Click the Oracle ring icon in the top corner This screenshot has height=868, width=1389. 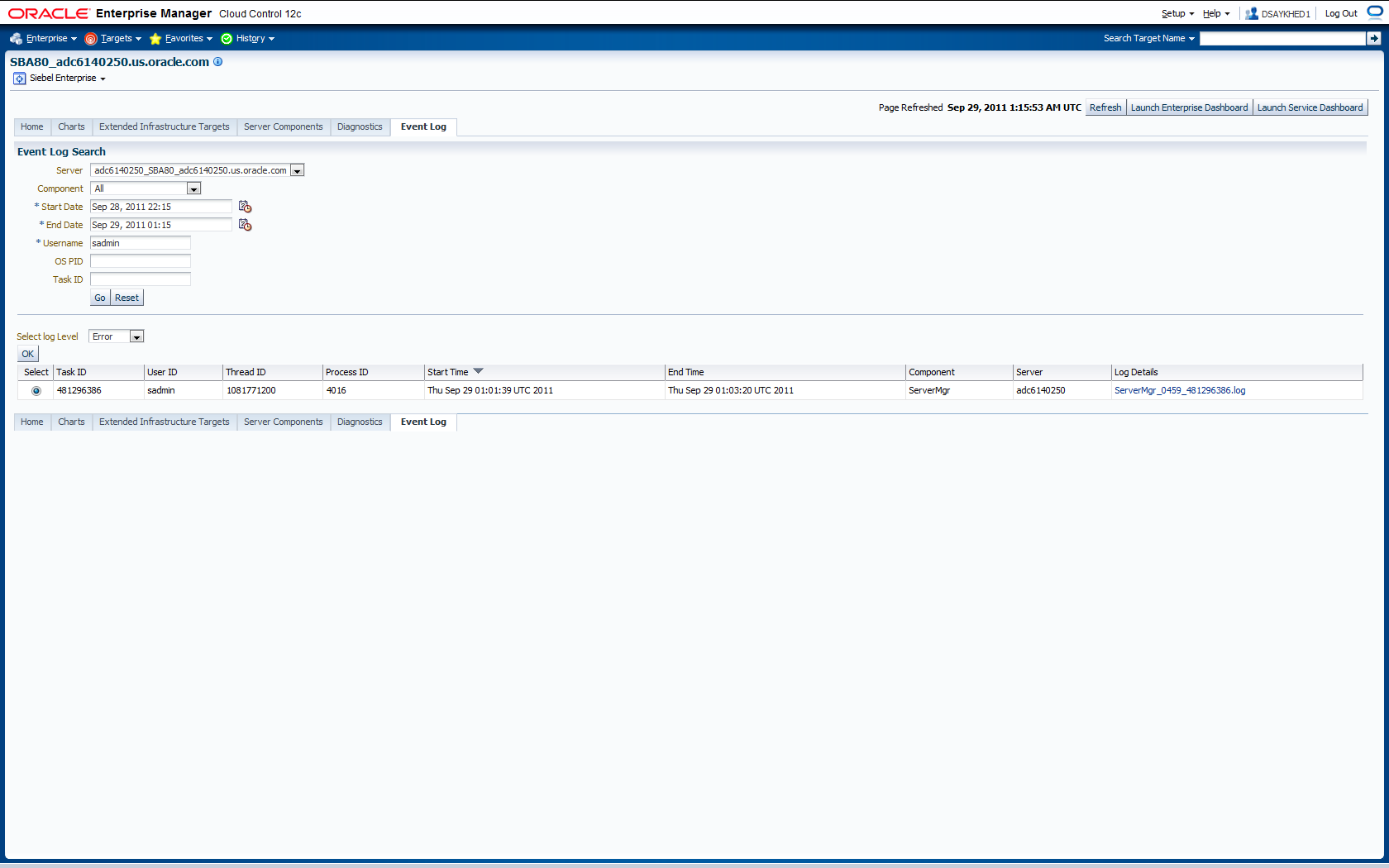tap(1374, 12)
